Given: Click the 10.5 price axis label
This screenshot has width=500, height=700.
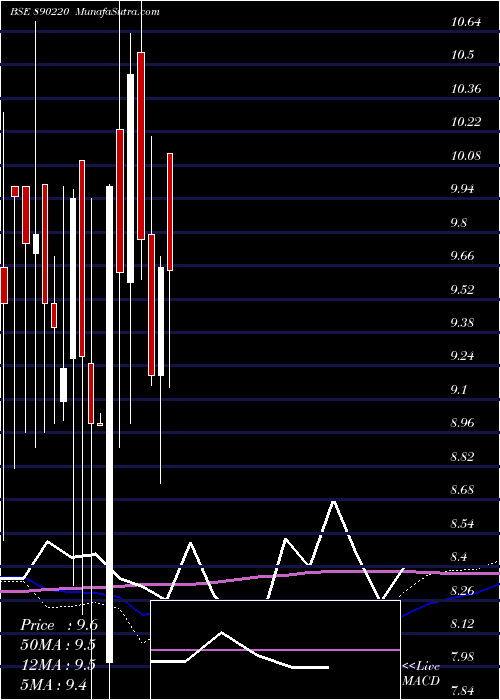Looking at the screenshot, I should 462,55.
